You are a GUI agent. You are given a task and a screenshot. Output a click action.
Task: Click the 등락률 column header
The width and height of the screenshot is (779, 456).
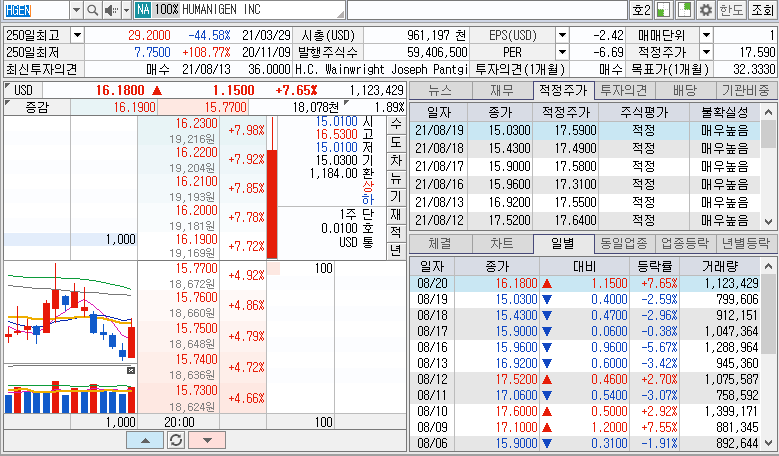[x=654, y=266]
